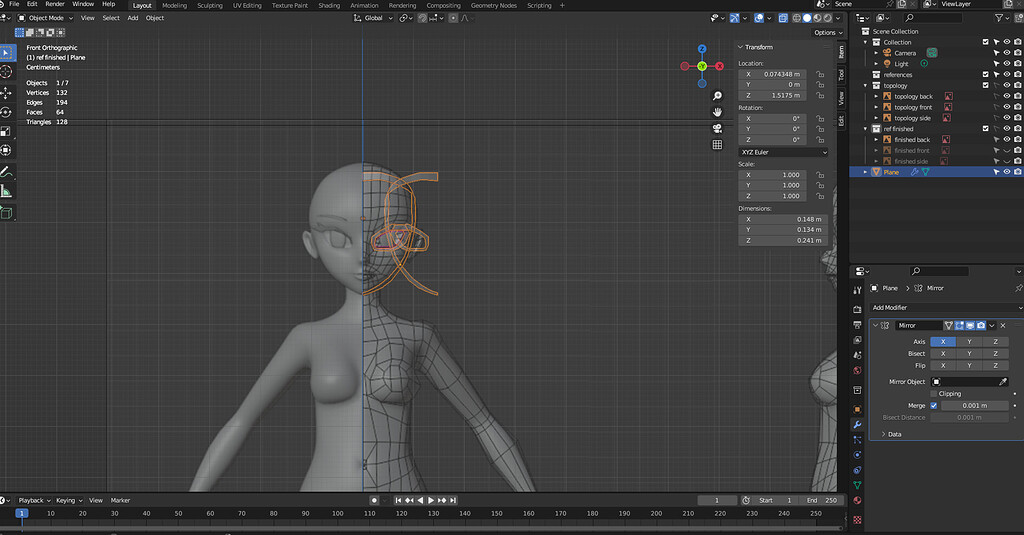Click the Add Cube tool icon
1024x535 pixels.
tap(6, 212)
